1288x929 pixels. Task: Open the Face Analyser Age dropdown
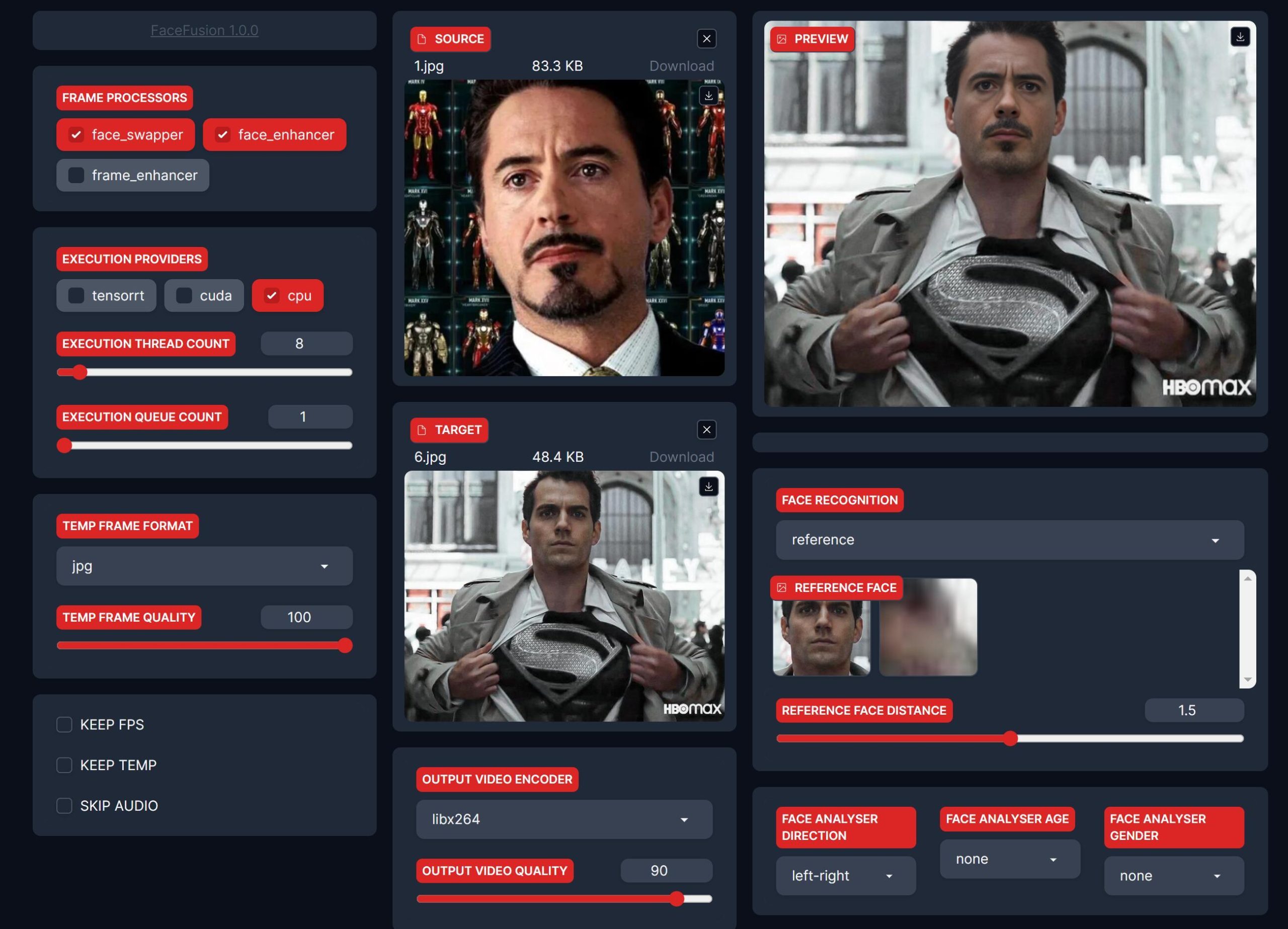pos(1010,859)
